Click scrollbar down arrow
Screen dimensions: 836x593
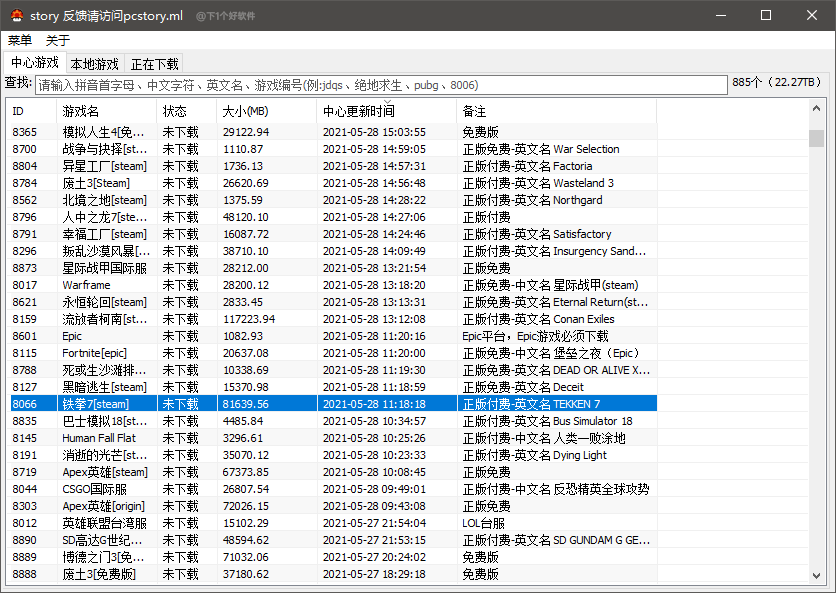coord(816,575)
